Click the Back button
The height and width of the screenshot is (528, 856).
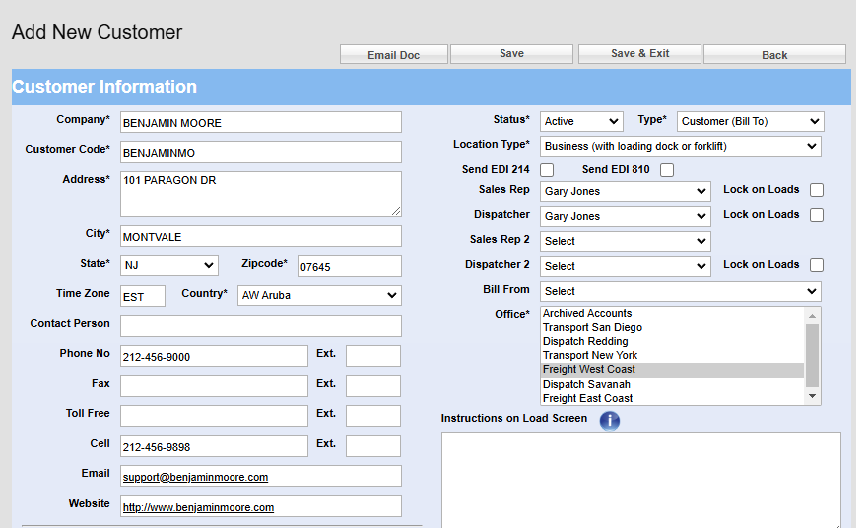[774, 55]
